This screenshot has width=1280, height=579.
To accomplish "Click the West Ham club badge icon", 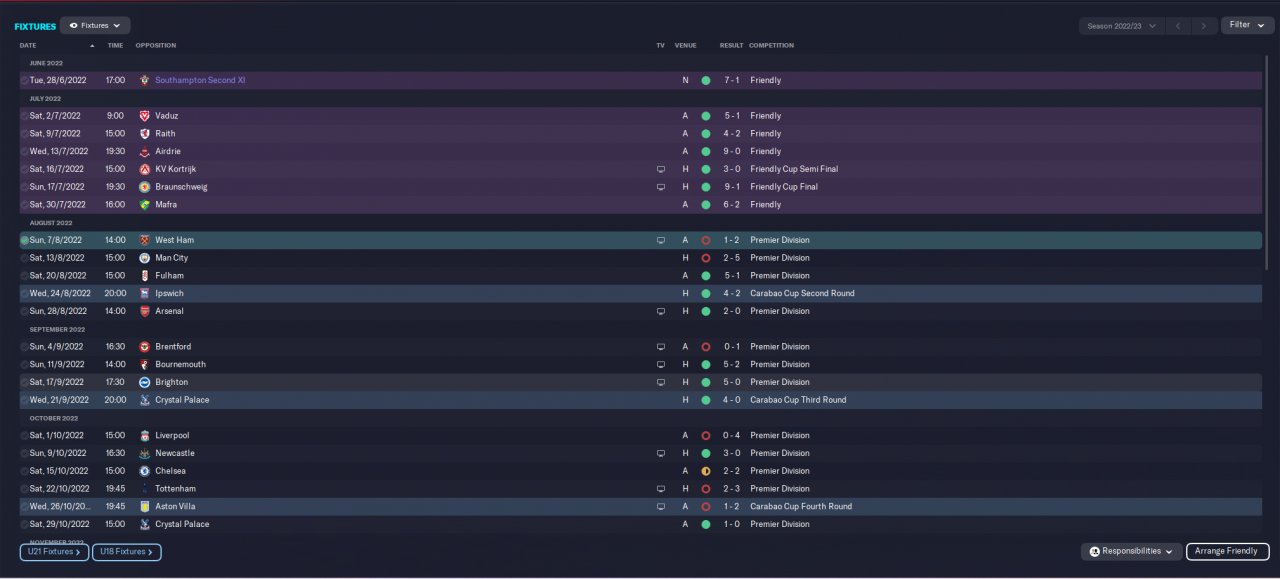I will (x=144, y=240).
